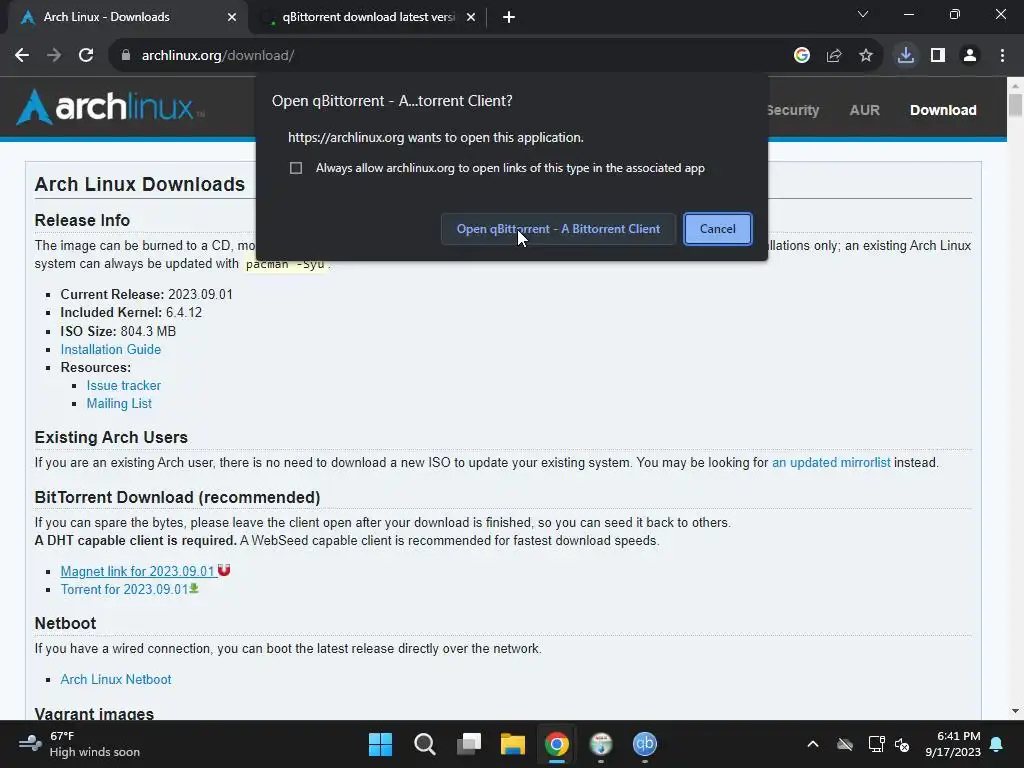1024x768 pixels.
Task: Click the page vertical scrollbar thumb
Action: coord(1015,104)
